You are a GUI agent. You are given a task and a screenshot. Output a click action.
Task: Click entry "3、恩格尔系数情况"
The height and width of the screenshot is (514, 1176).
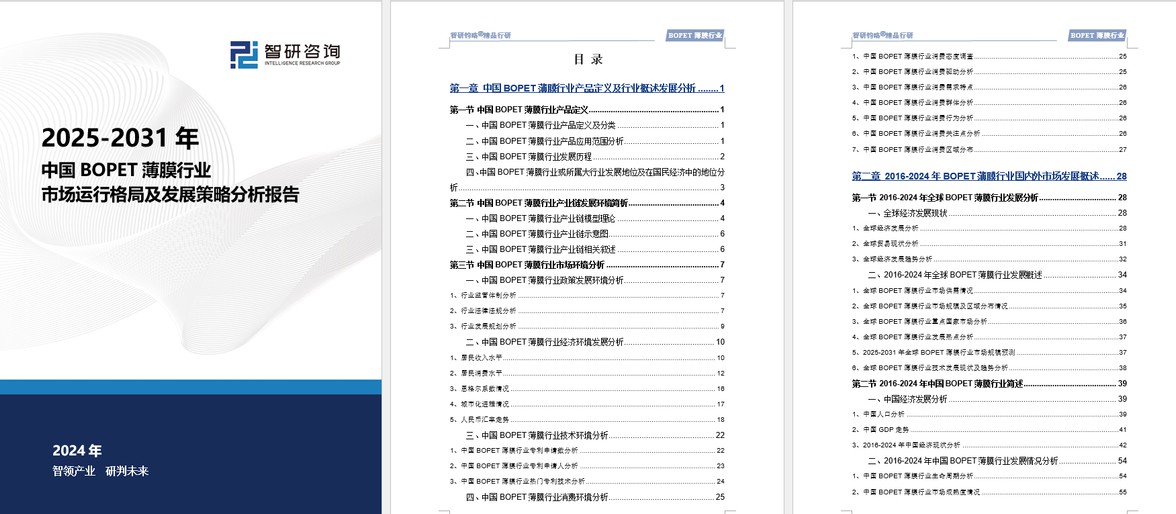586,389
